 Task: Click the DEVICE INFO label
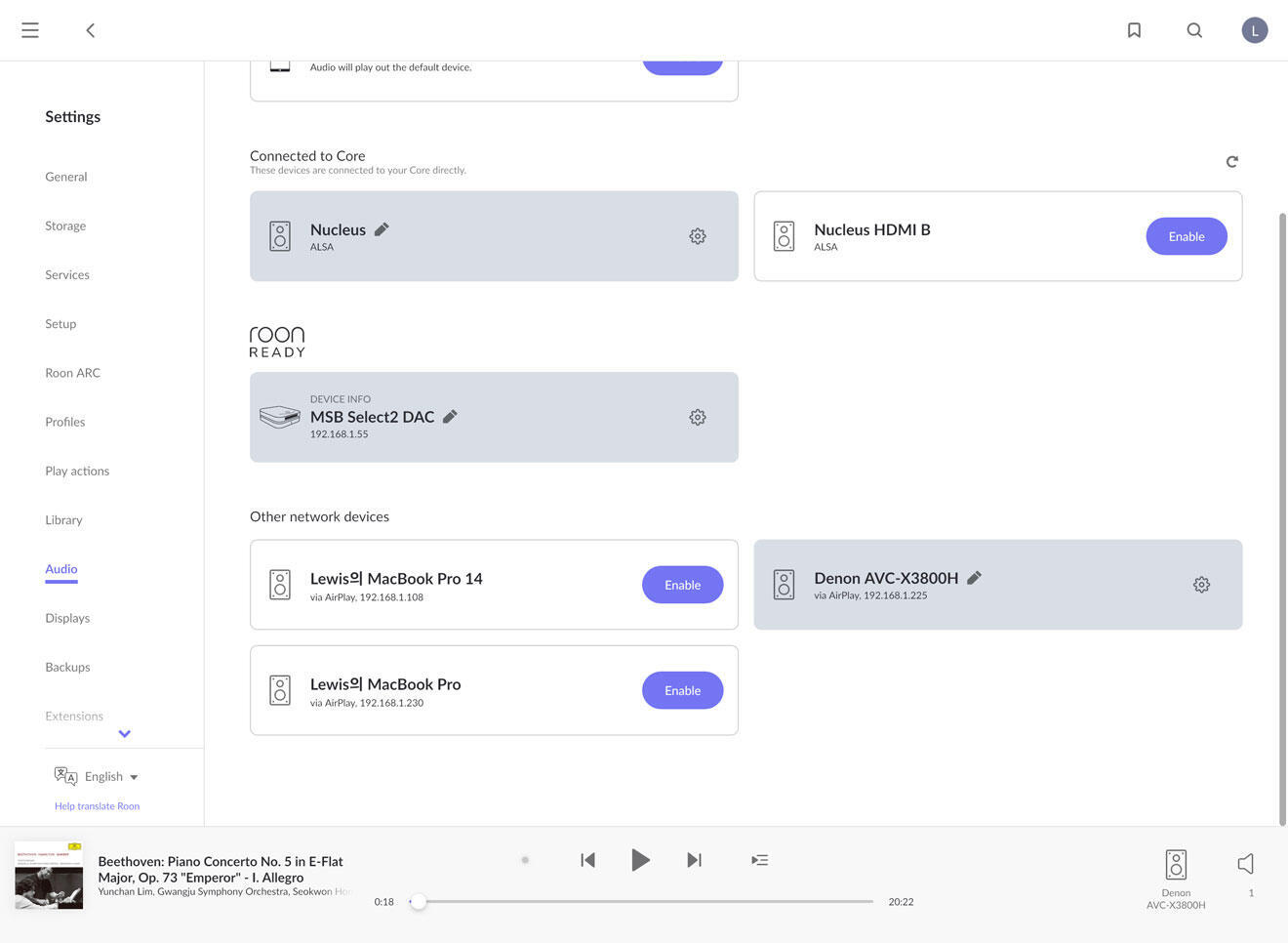click(341, 399)
